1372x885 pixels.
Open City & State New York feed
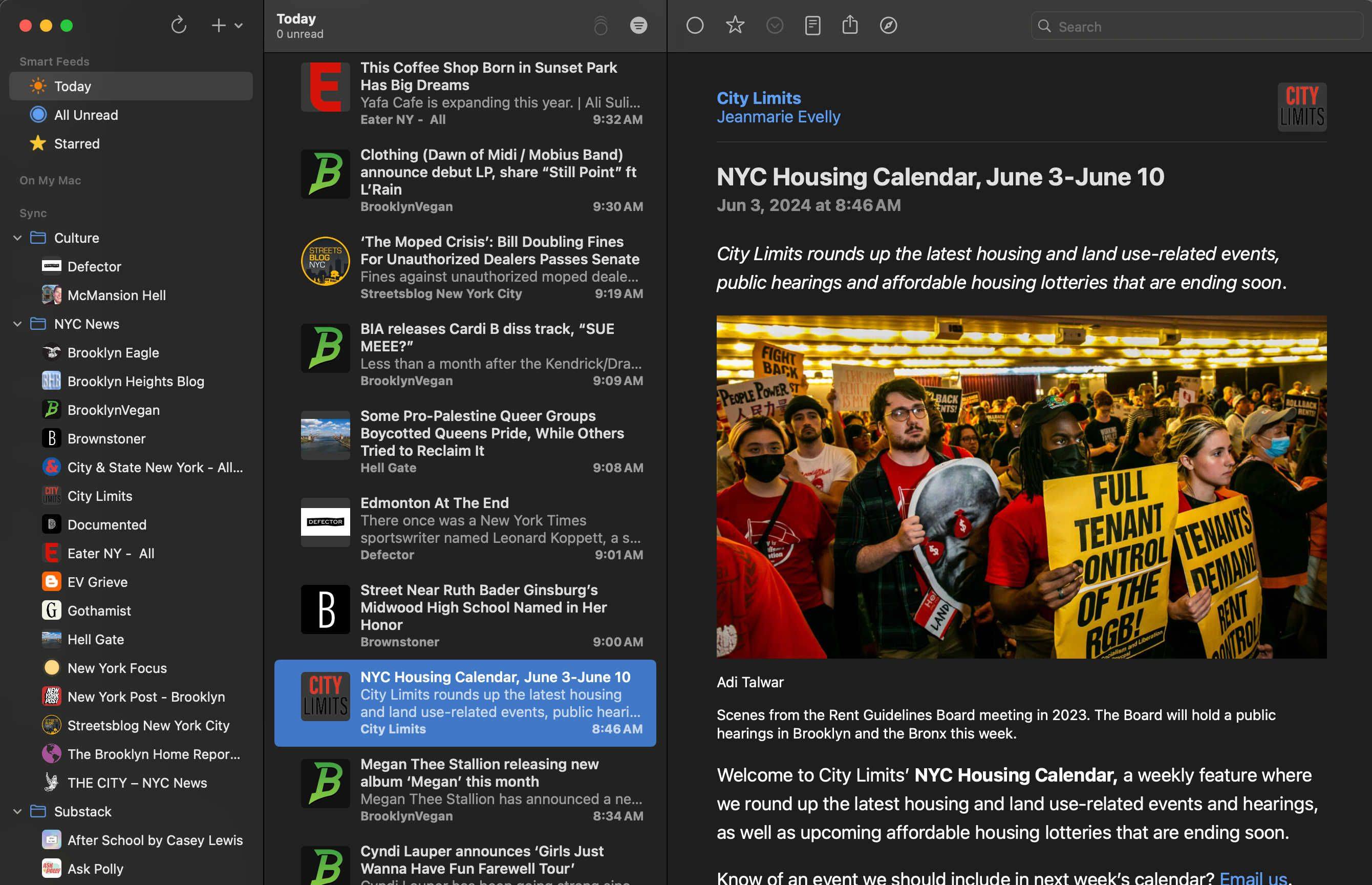point(131,467)
